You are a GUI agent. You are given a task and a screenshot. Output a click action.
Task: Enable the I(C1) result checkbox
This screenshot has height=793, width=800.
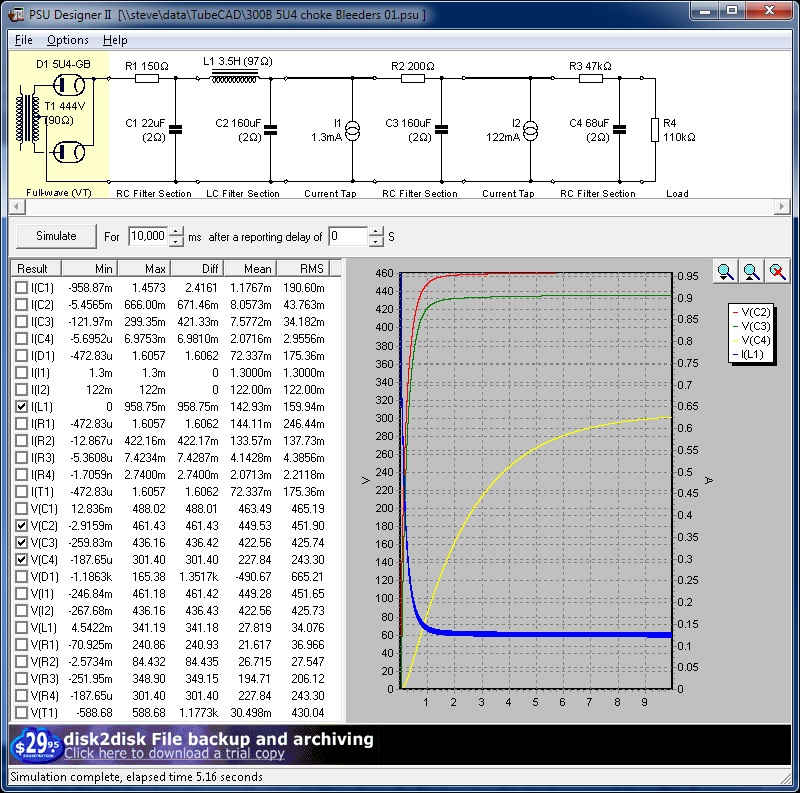click(22, 288)
